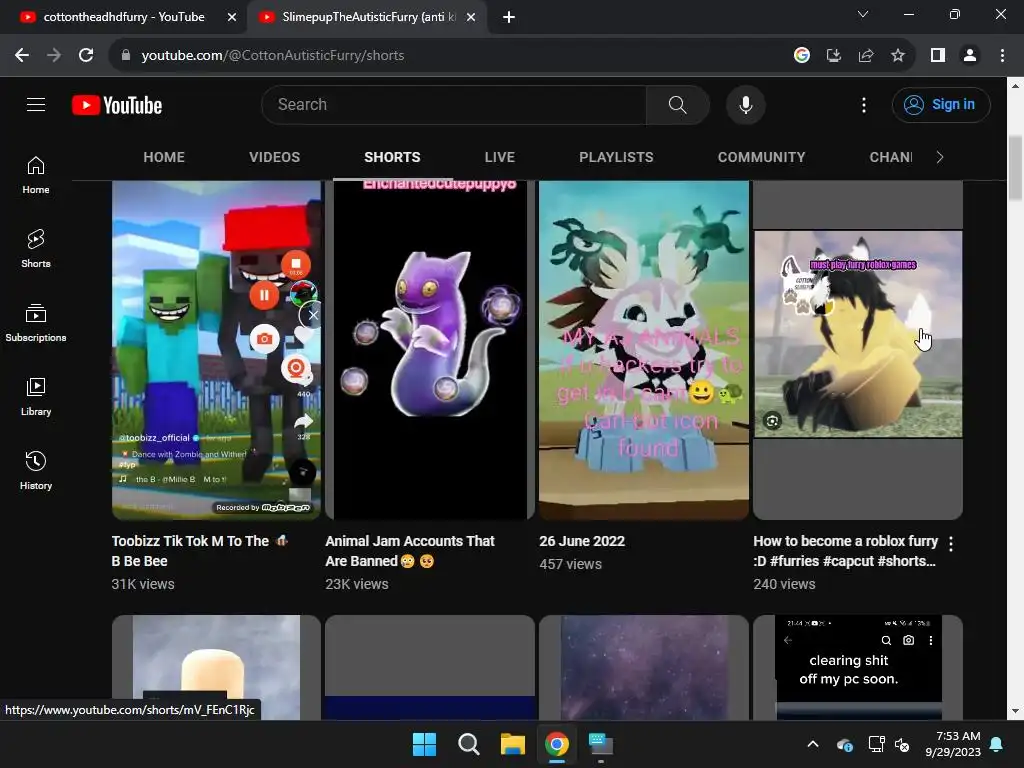Select the SHORTS channel tab
The height and width of the screenshot is (768, 1024).
tap(392, 157)
